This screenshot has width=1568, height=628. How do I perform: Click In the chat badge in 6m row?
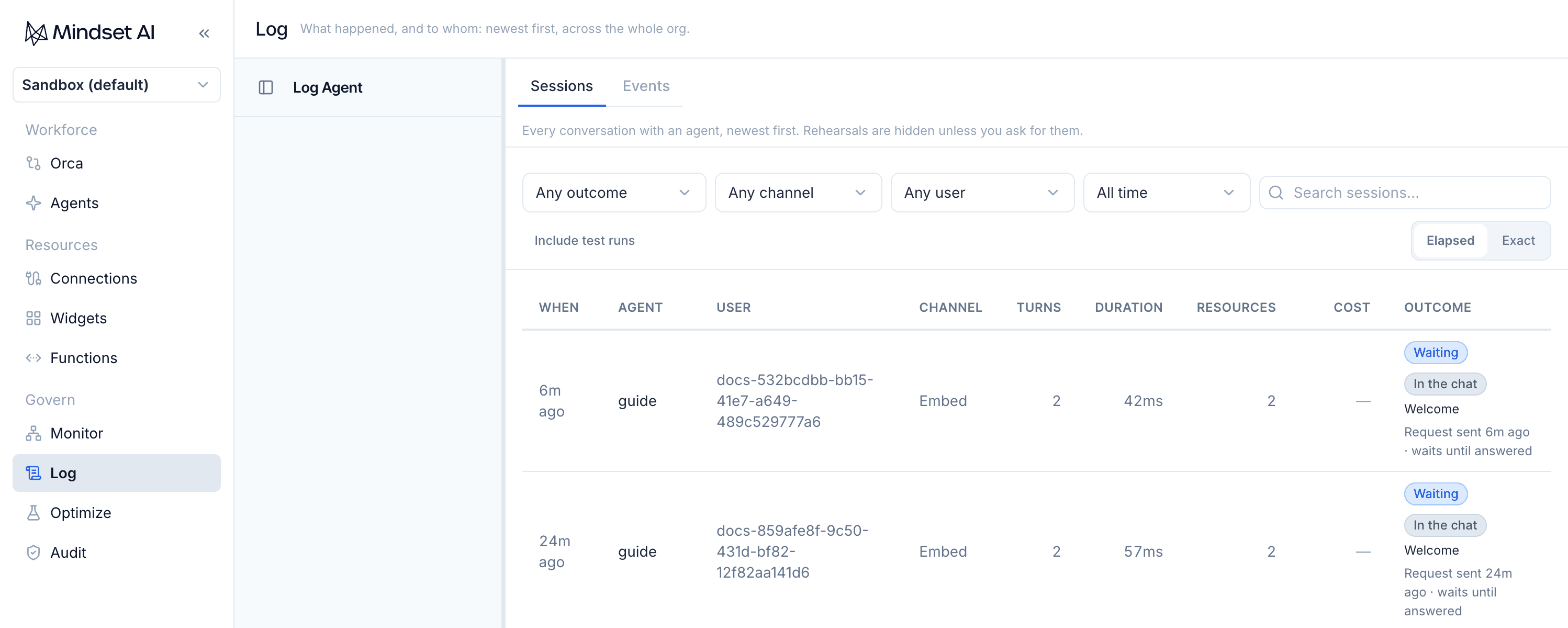click(1445, 384)
